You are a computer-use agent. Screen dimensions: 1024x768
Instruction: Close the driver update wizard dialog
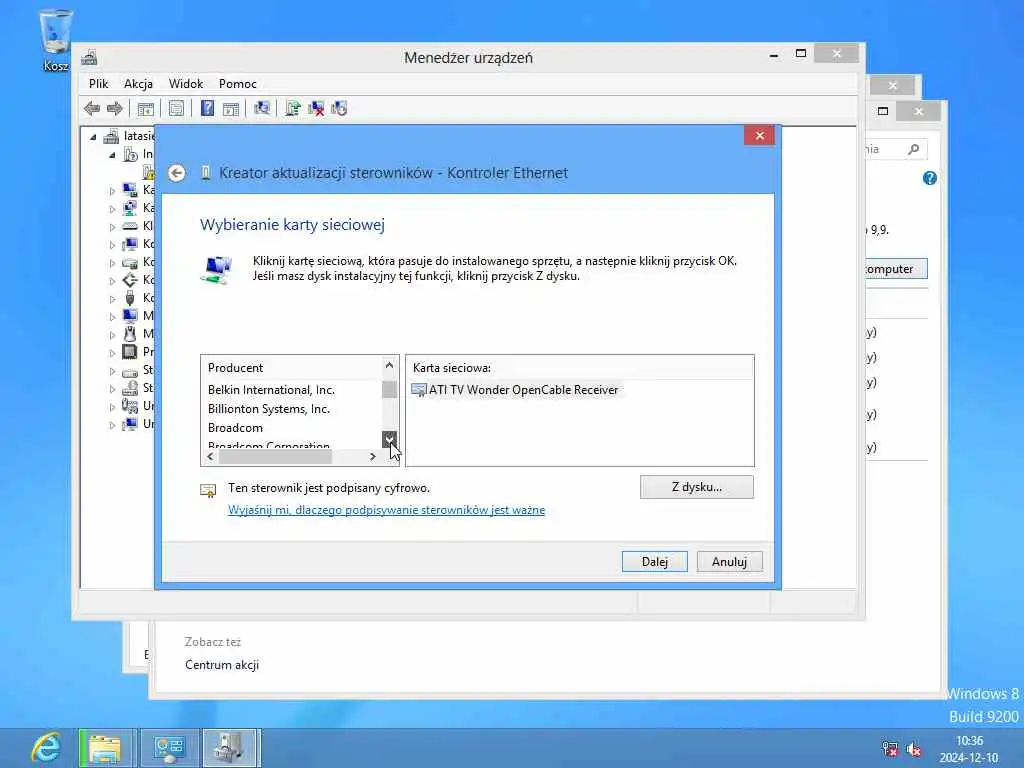click(760, 135)
